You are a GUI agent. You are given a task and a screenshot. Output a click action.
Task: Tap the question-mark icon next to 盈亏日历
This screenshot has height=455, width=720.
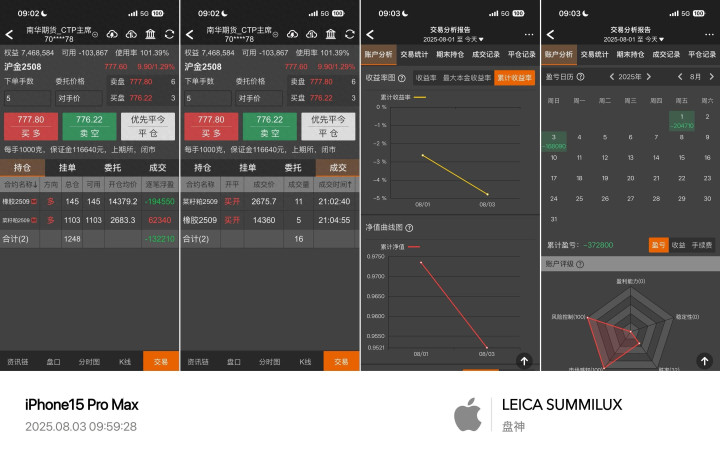580,77
